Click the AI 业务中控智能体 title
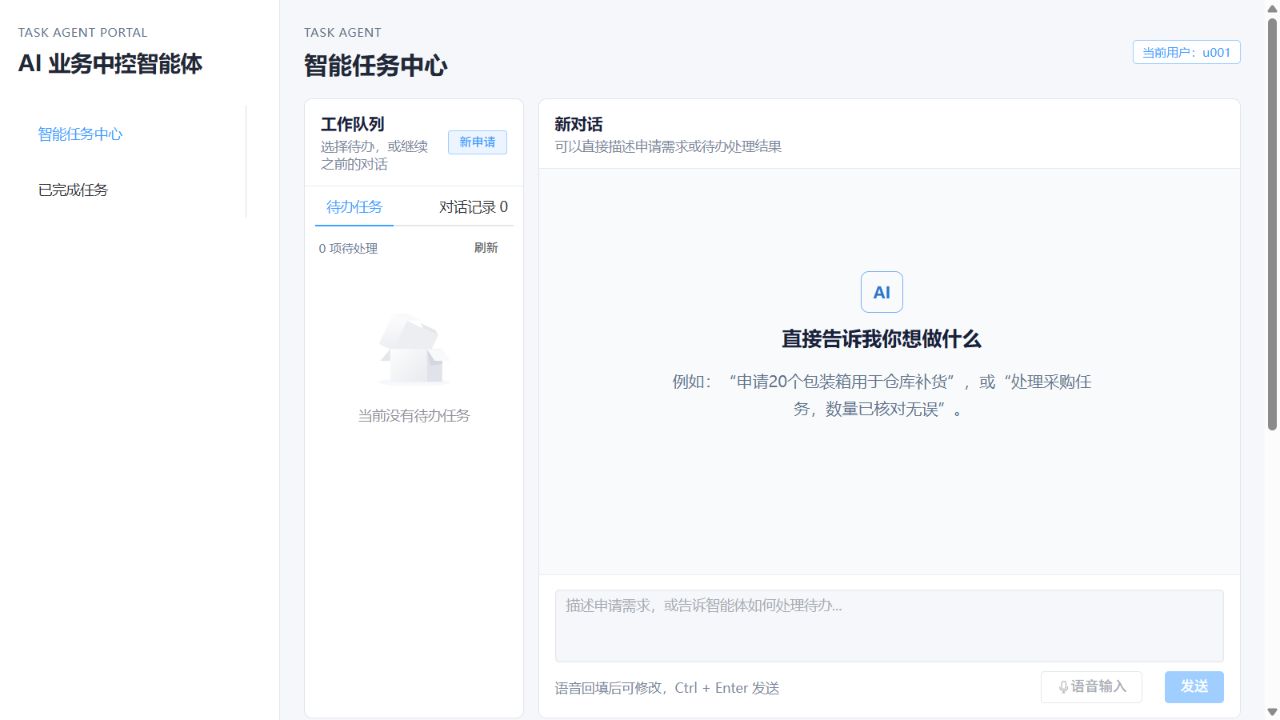 tap(110, 64)
